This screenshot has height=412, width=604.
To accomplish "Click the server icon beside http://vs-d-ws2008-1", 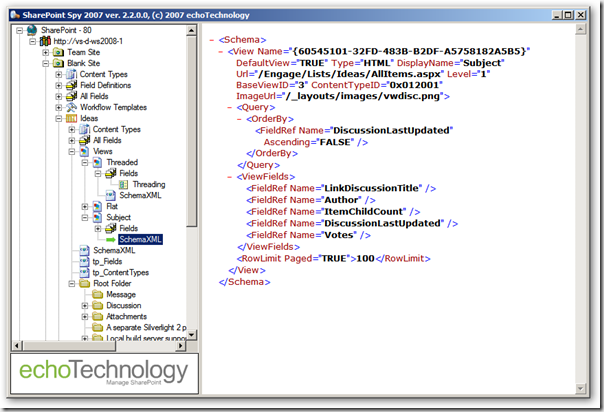I will point(45,41).
